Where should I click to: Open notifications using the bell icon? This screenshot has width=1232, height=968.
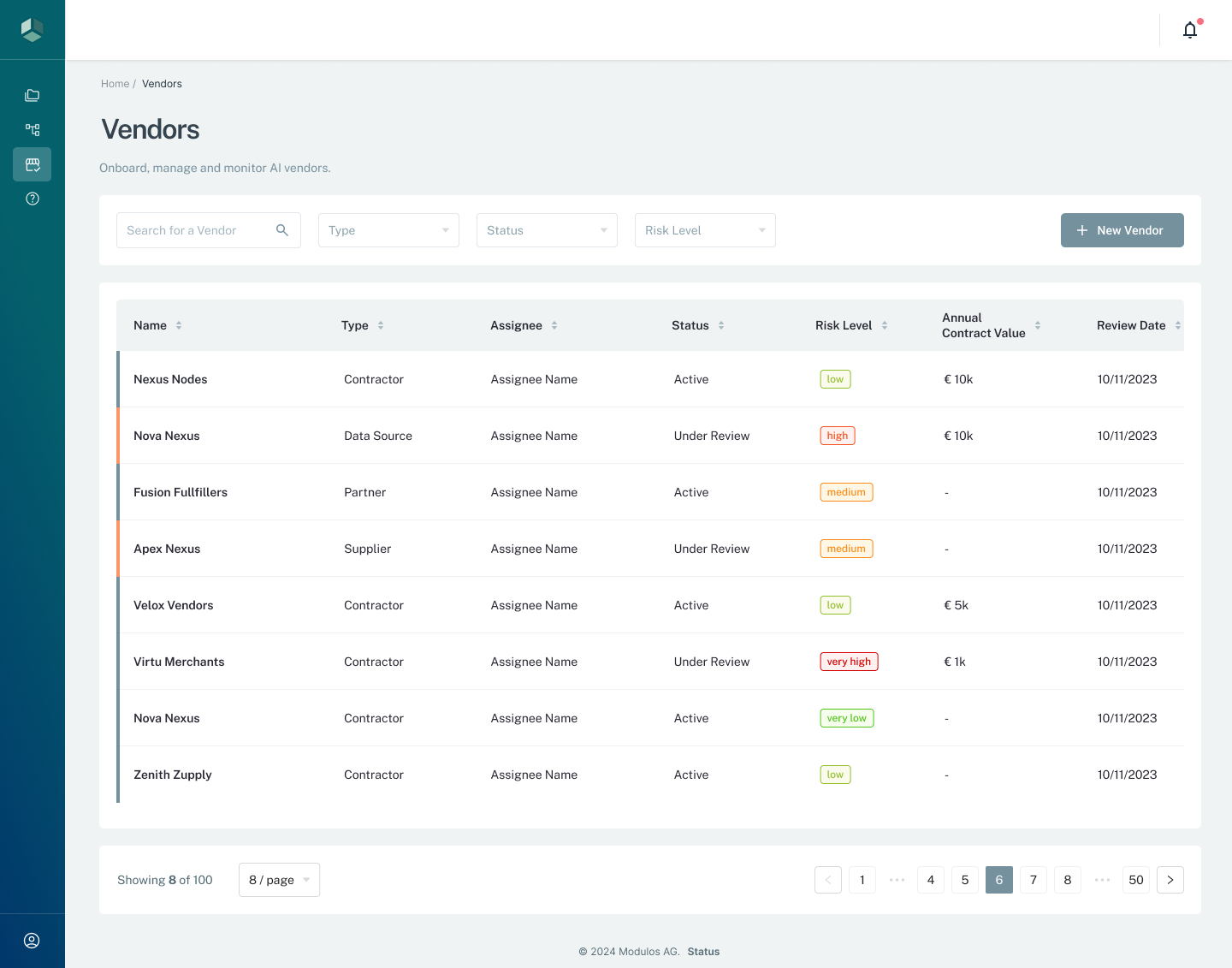1189,29
